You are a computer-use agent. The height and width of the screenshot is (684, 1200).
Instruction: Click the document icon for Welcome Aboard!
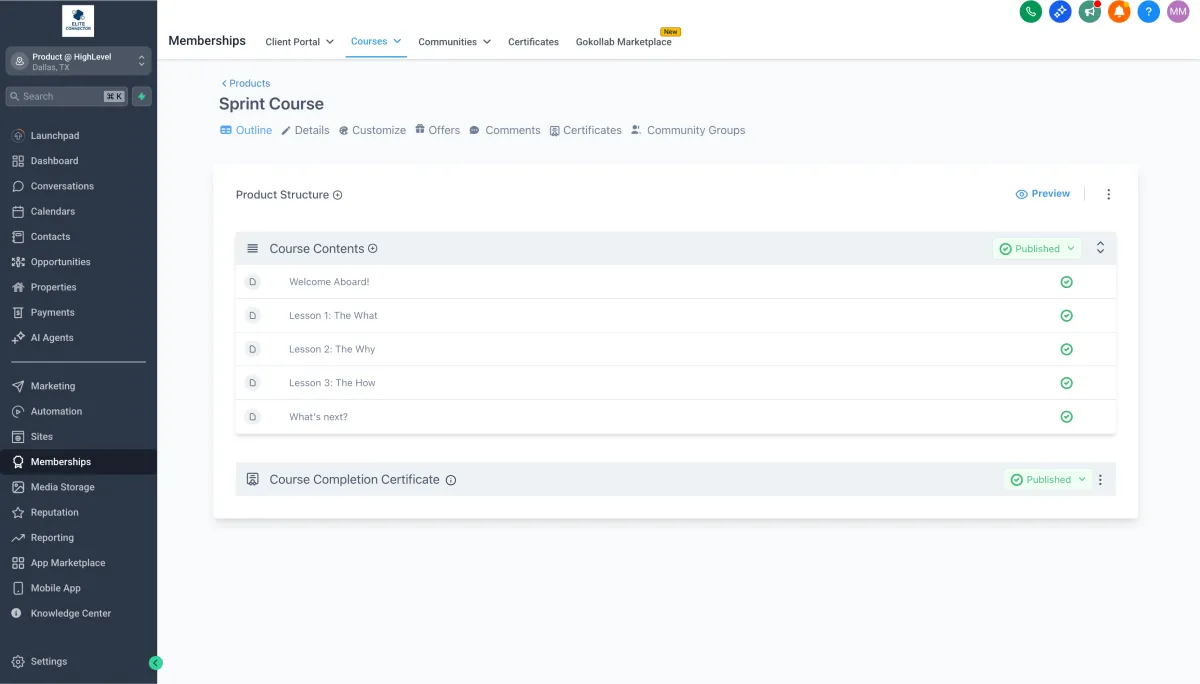pos(252,282)
